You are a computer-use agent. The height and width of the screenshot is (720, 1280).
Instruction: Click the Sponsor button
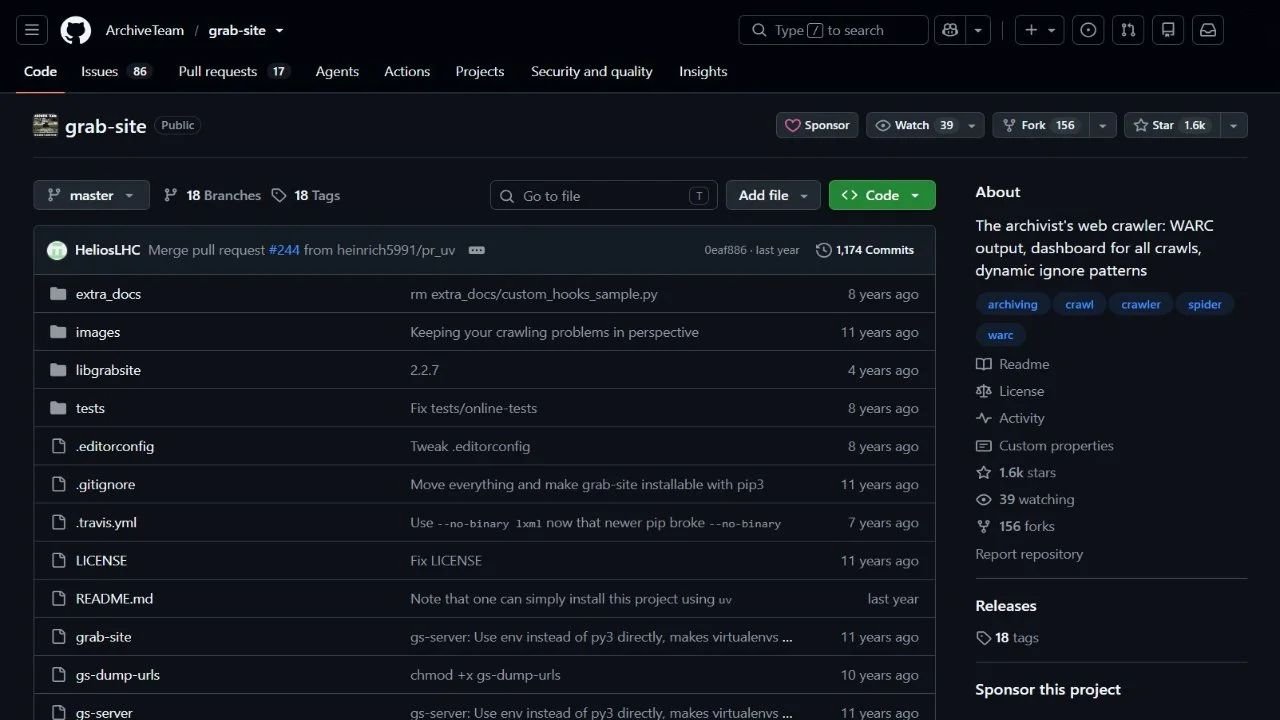click(x=817, y=125)
